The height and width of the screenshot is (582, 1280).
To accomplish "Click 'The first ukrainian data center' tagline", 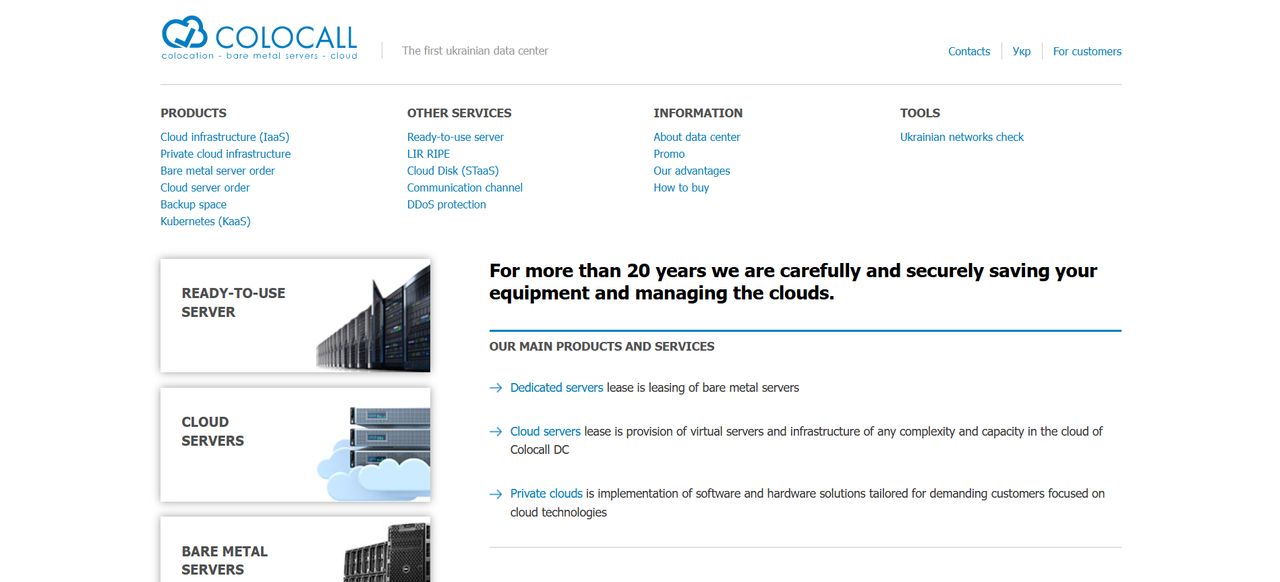I will click(x=475, y=51).
